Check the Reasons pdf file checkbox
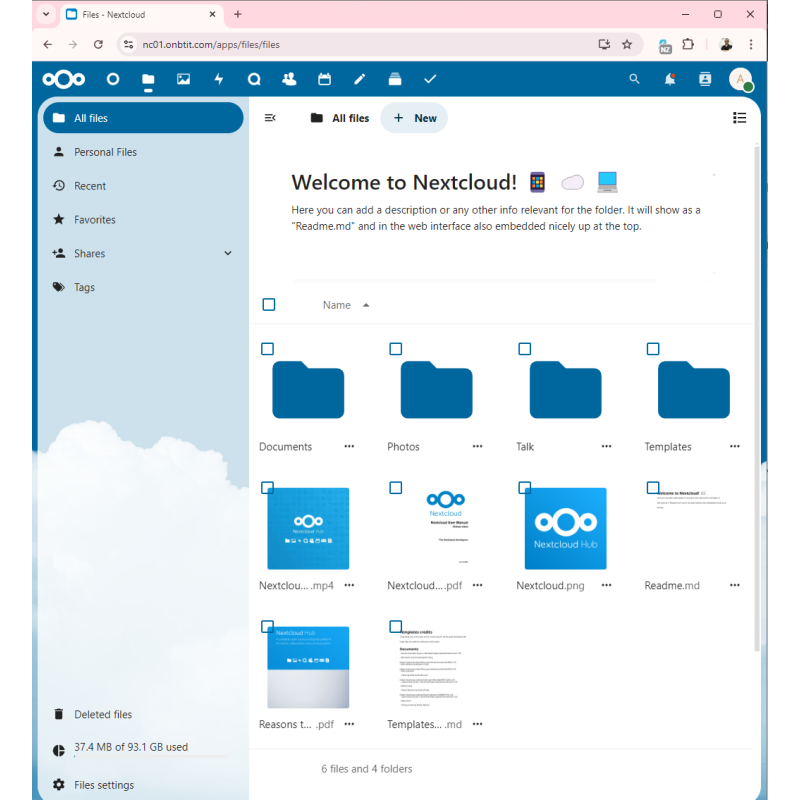The image size is (800, 800). (x=267, y=627)
